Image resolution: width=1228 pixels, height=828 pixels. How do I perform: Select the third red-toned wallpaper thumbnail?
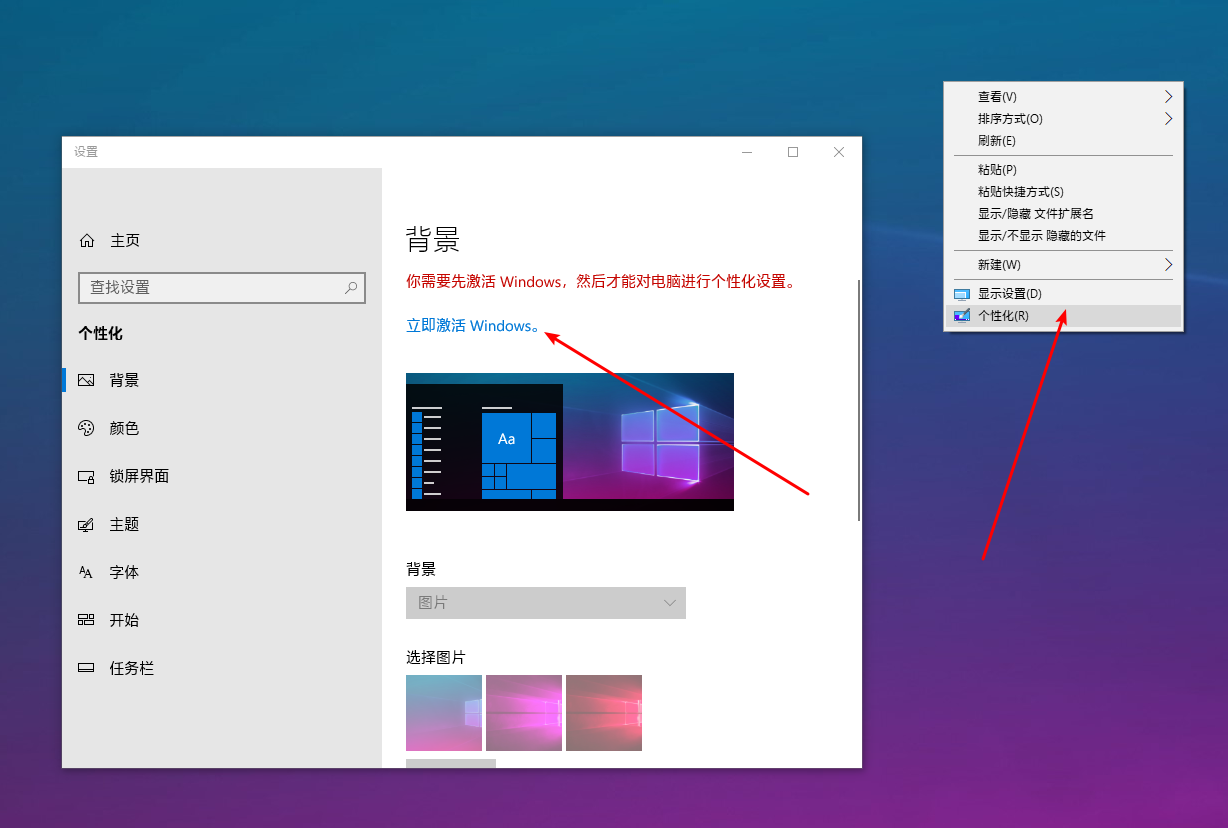(x=604, y=713)
